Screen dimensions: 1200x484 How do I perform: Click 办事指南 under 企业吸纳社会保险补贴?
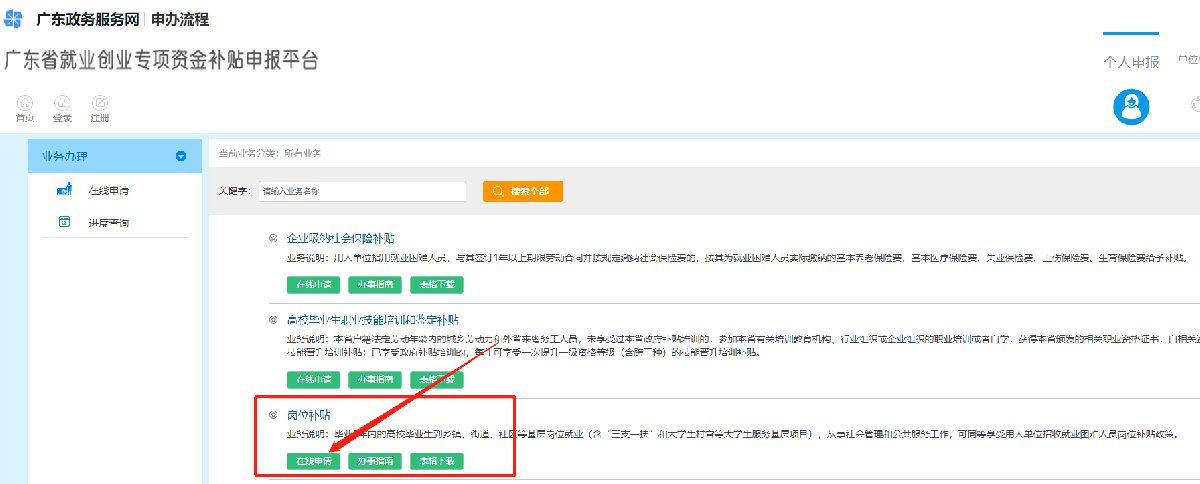pos(376,284)
